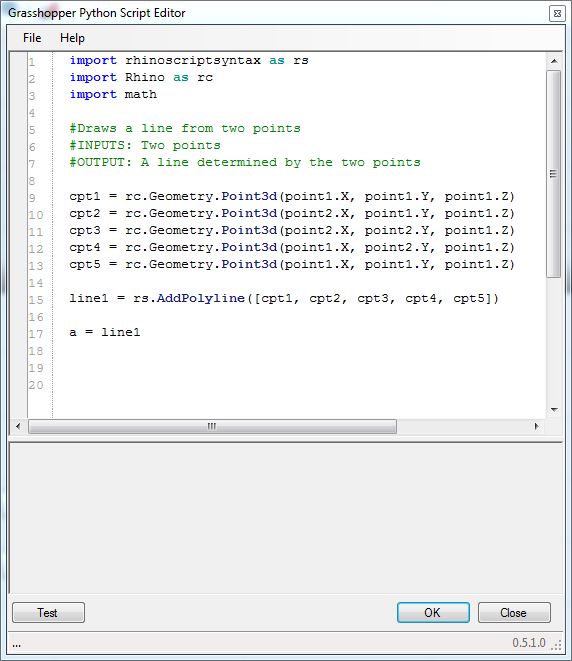Click the 'a = line1' line
Image resolution: width=572 pixels, height=661 pixels.
(x=105, y=332)
